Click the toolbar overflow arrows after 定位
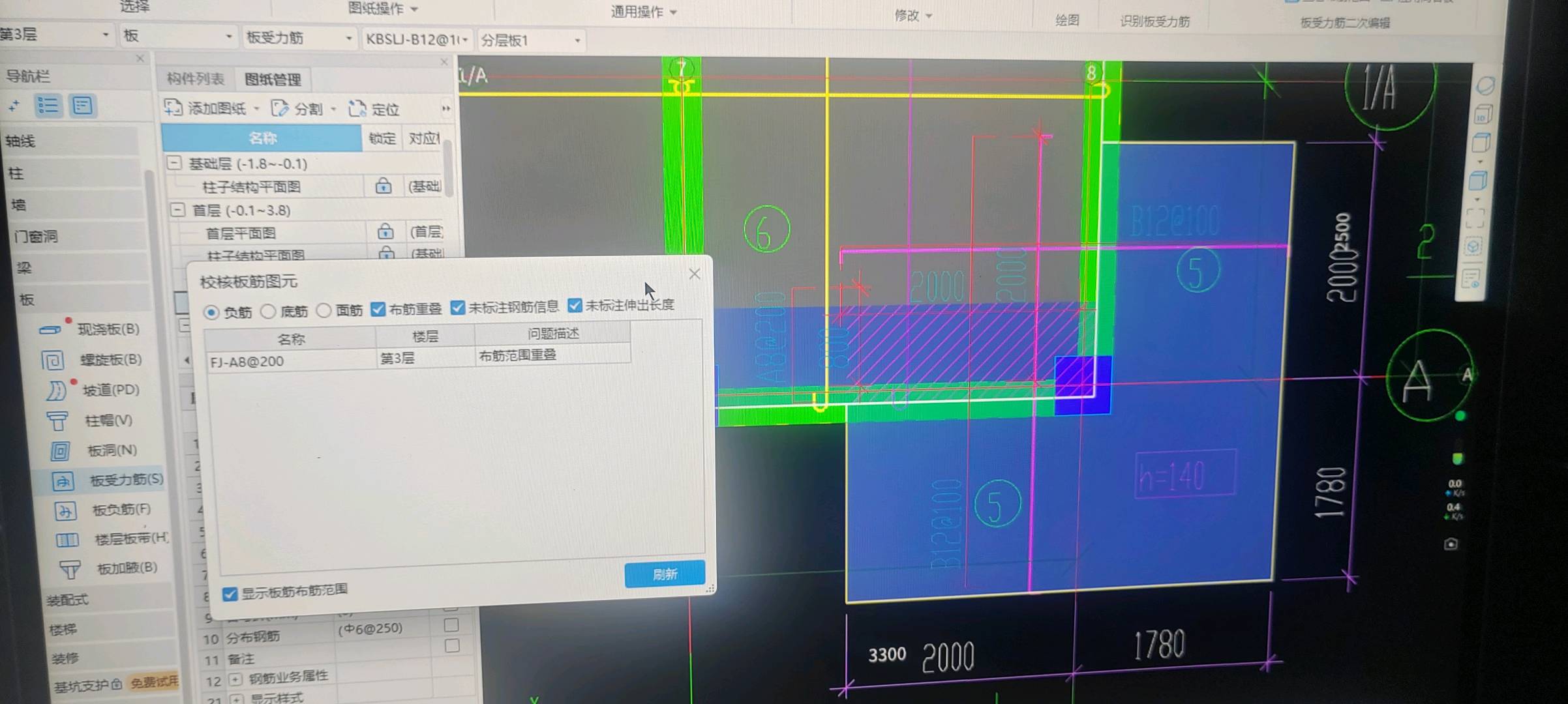 [x=446, y=108]
